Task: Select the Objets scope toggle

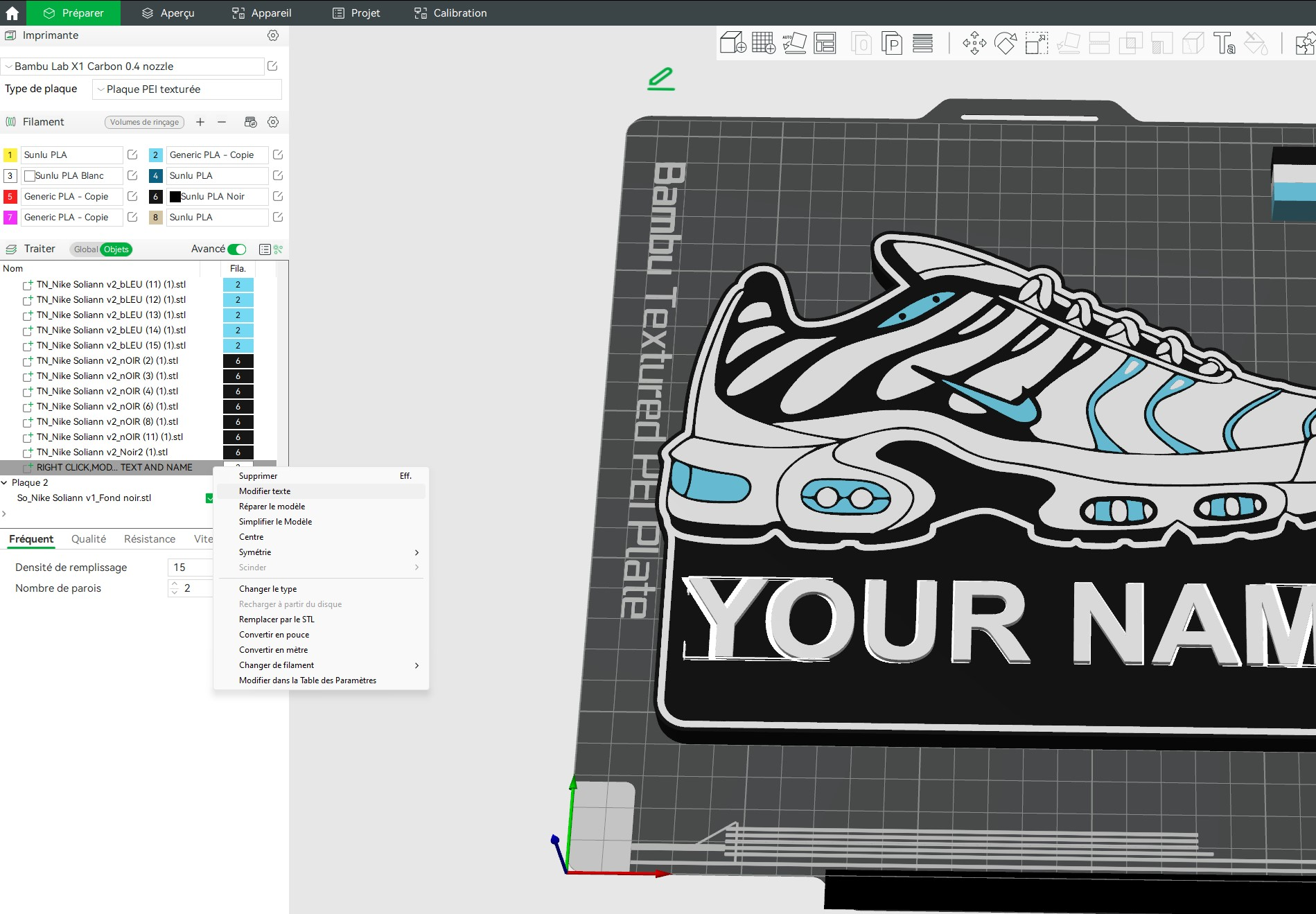Action: (x=116, y=249)
